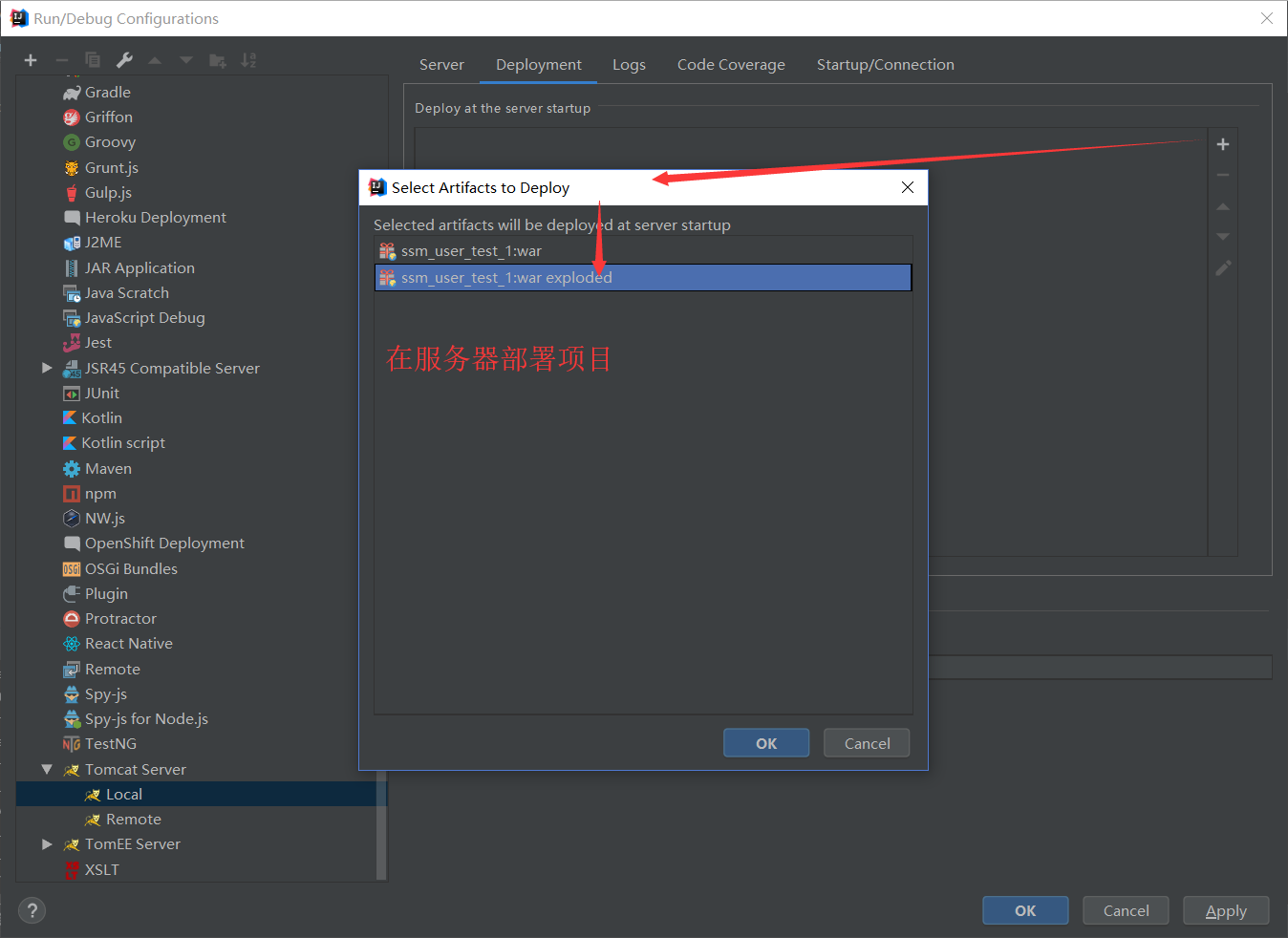Select ssm_user_test_1:war exploded artifact
Screen dimensions: 1288x938
[643, 277]
